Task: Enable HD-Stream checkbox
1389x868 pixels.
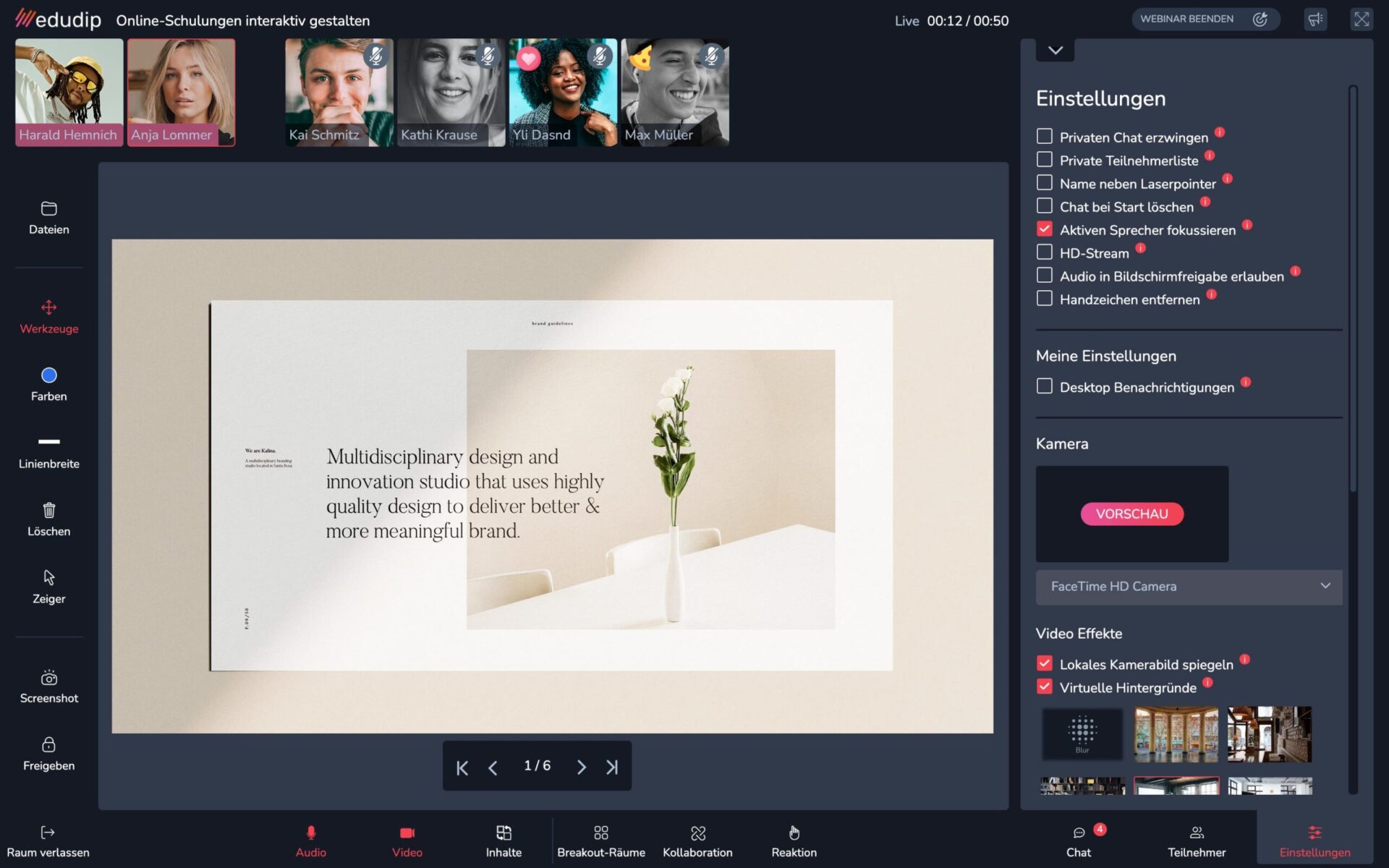Action: coord(1044,252)
